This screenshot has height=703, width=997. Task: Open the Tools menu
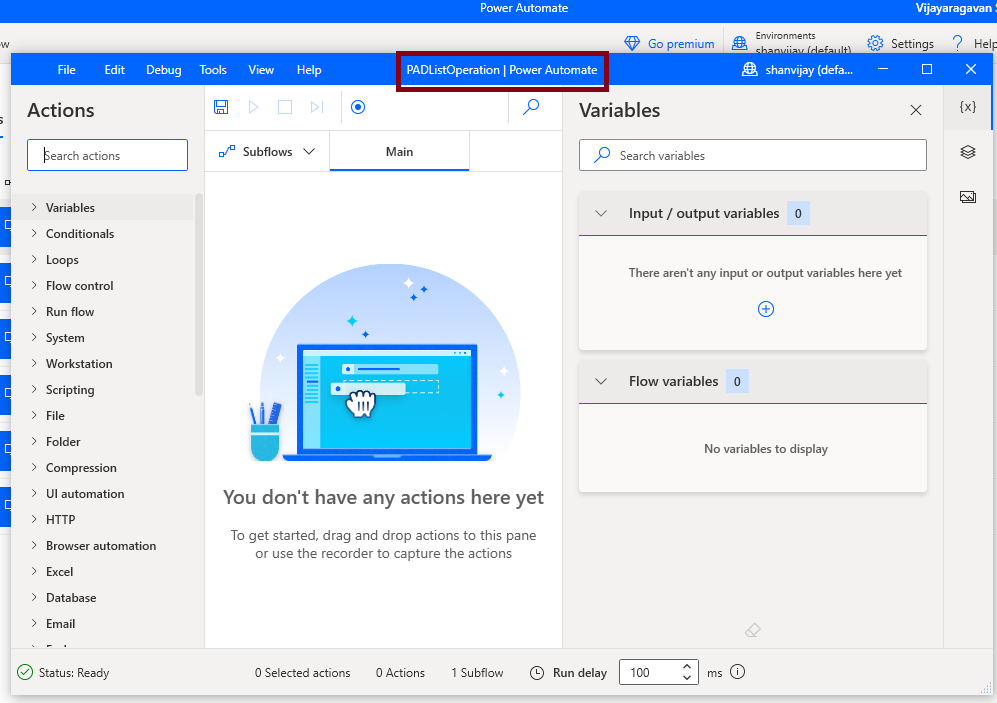click(x=213, y=70)
